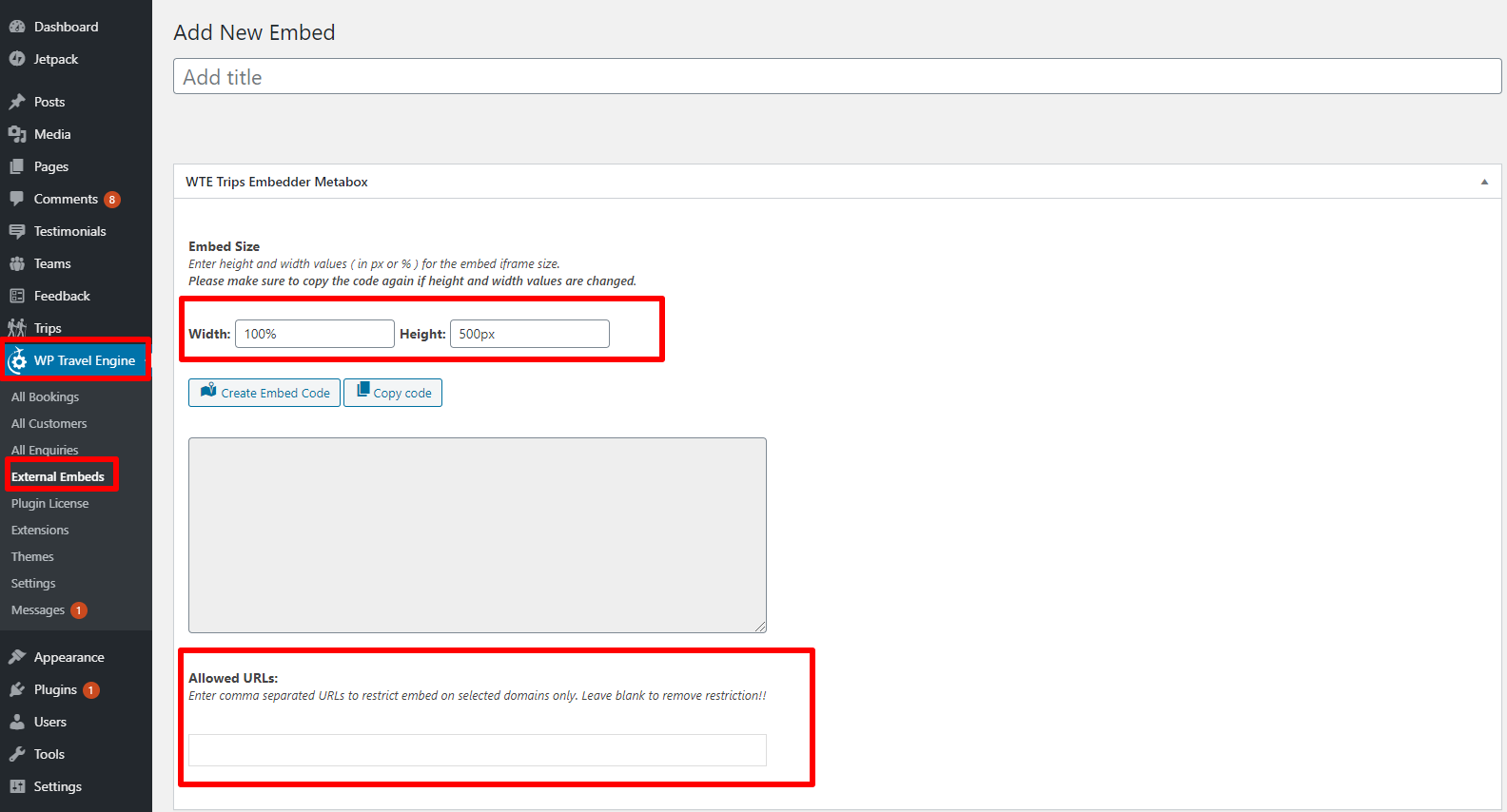Open All Enquiries submenu link
The height and width of the screenshot is (812, 1507).
(45, 450)
